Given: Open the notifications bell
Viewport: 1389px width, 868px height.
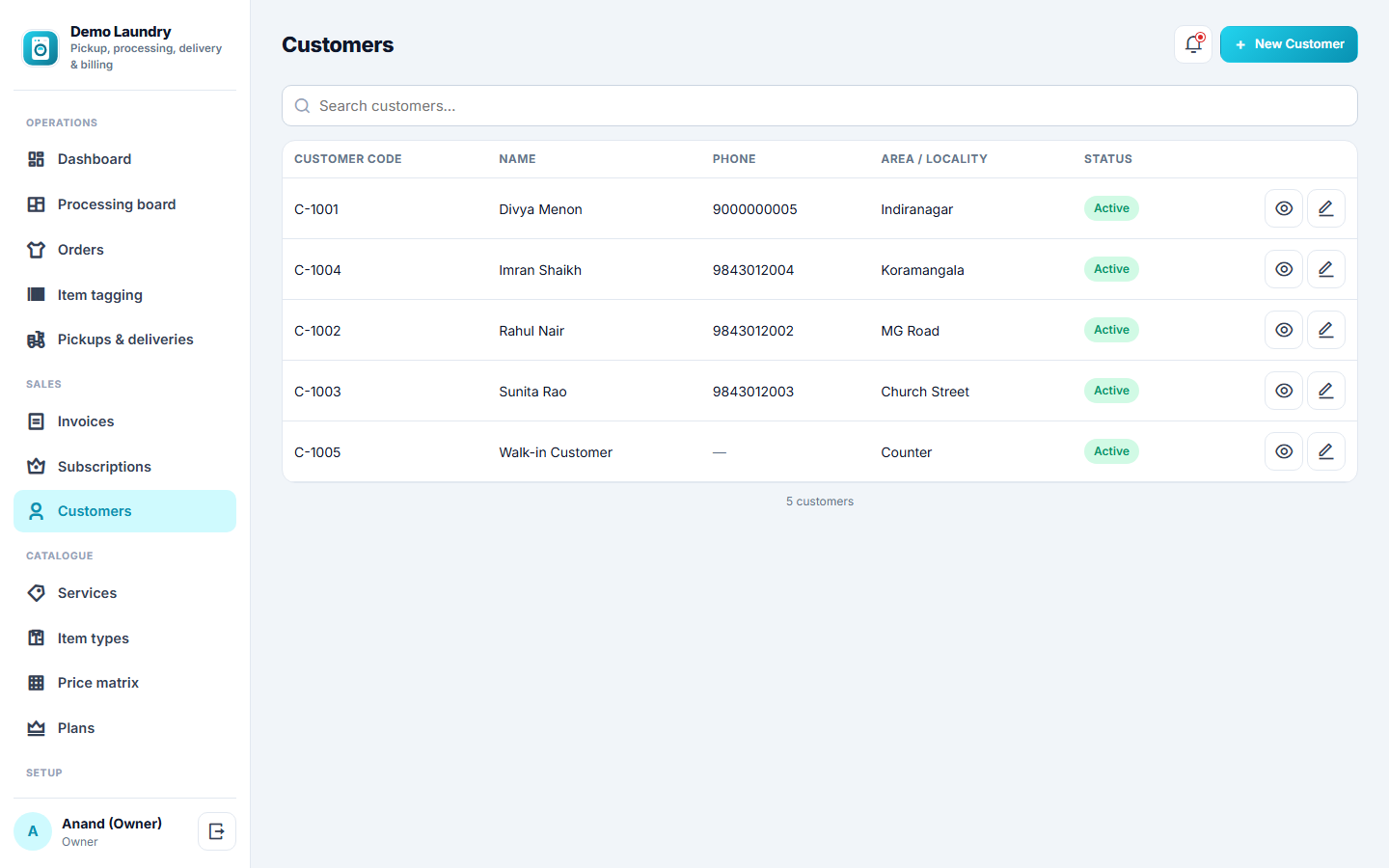Looking at the screenshot, I should click(x=1193, y=44).
